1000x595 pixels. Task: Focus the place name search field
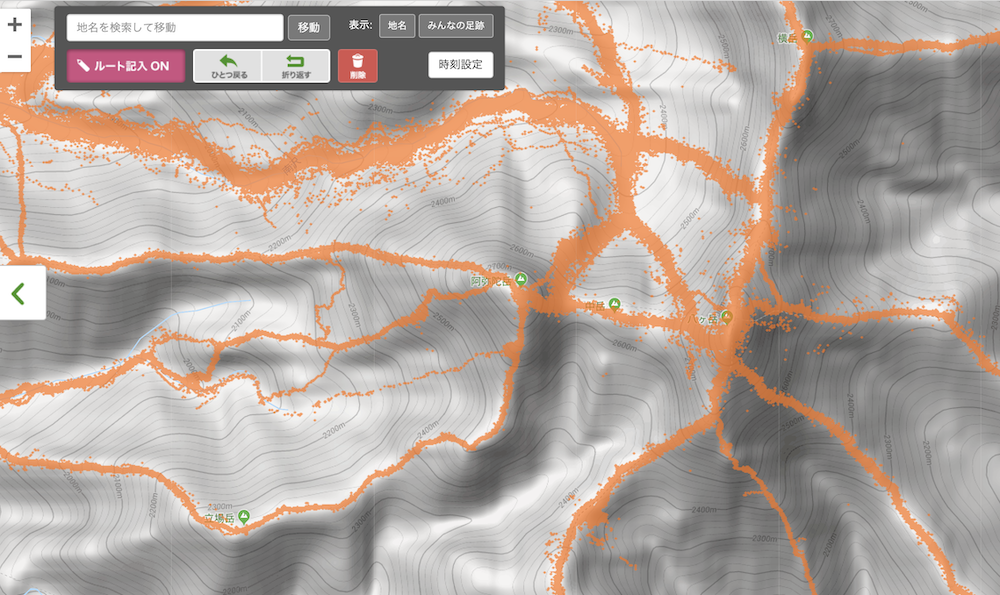tap(175, 27)
